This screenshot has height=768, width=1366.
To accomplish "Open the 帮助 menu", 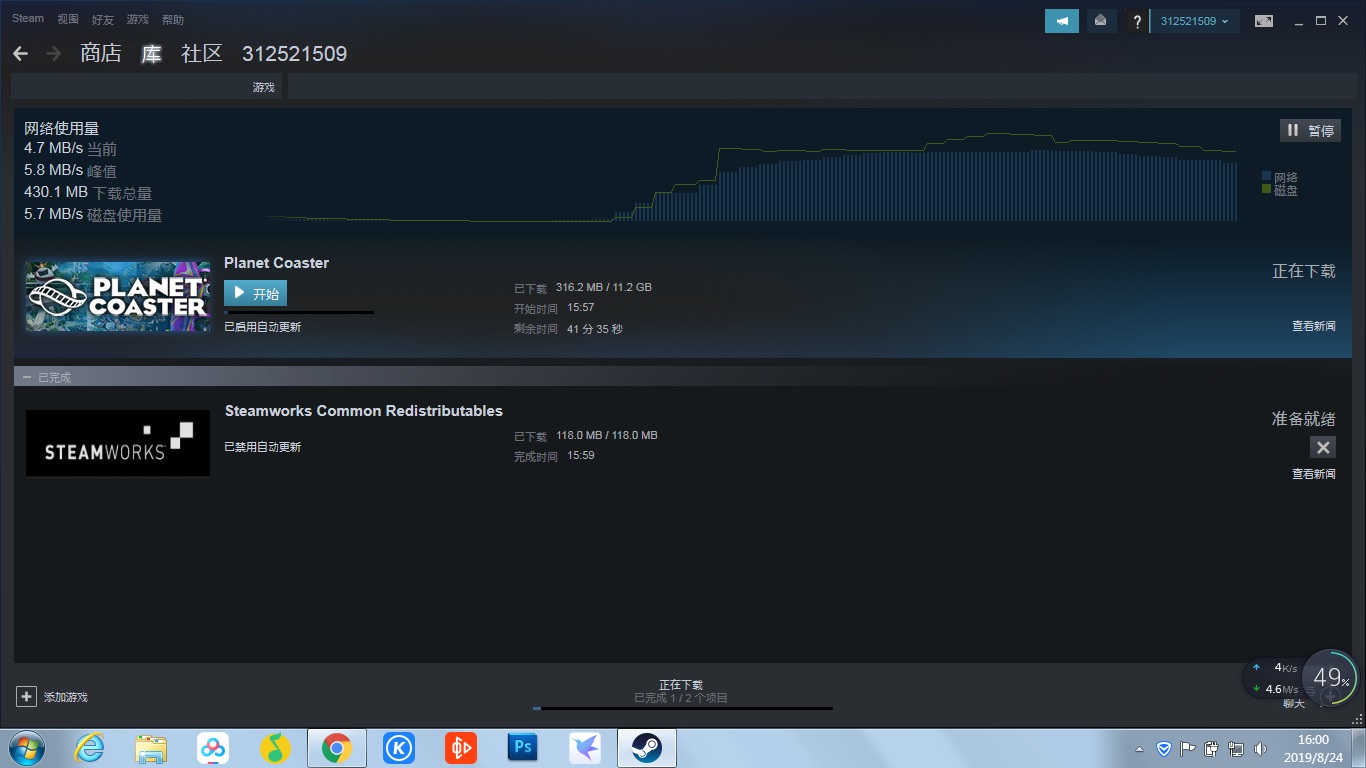I will tap(173, 19).
